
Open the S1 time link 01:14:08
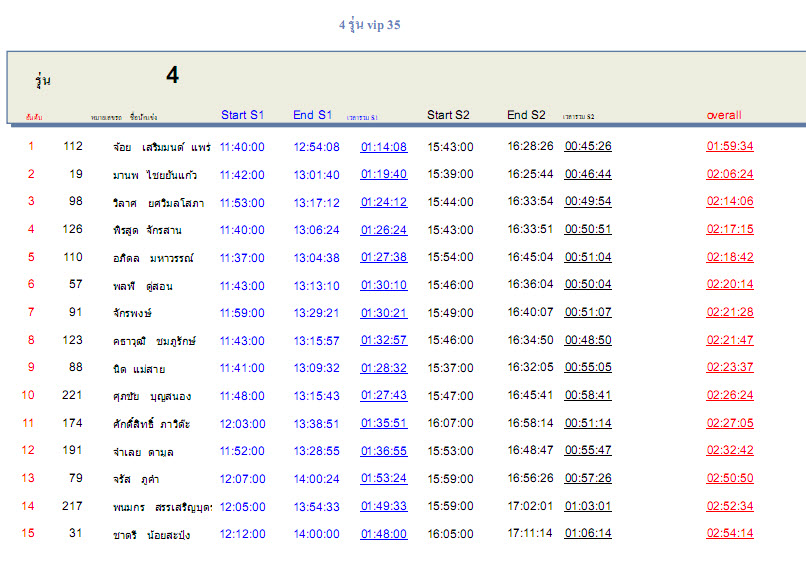(x=384, y=147)
